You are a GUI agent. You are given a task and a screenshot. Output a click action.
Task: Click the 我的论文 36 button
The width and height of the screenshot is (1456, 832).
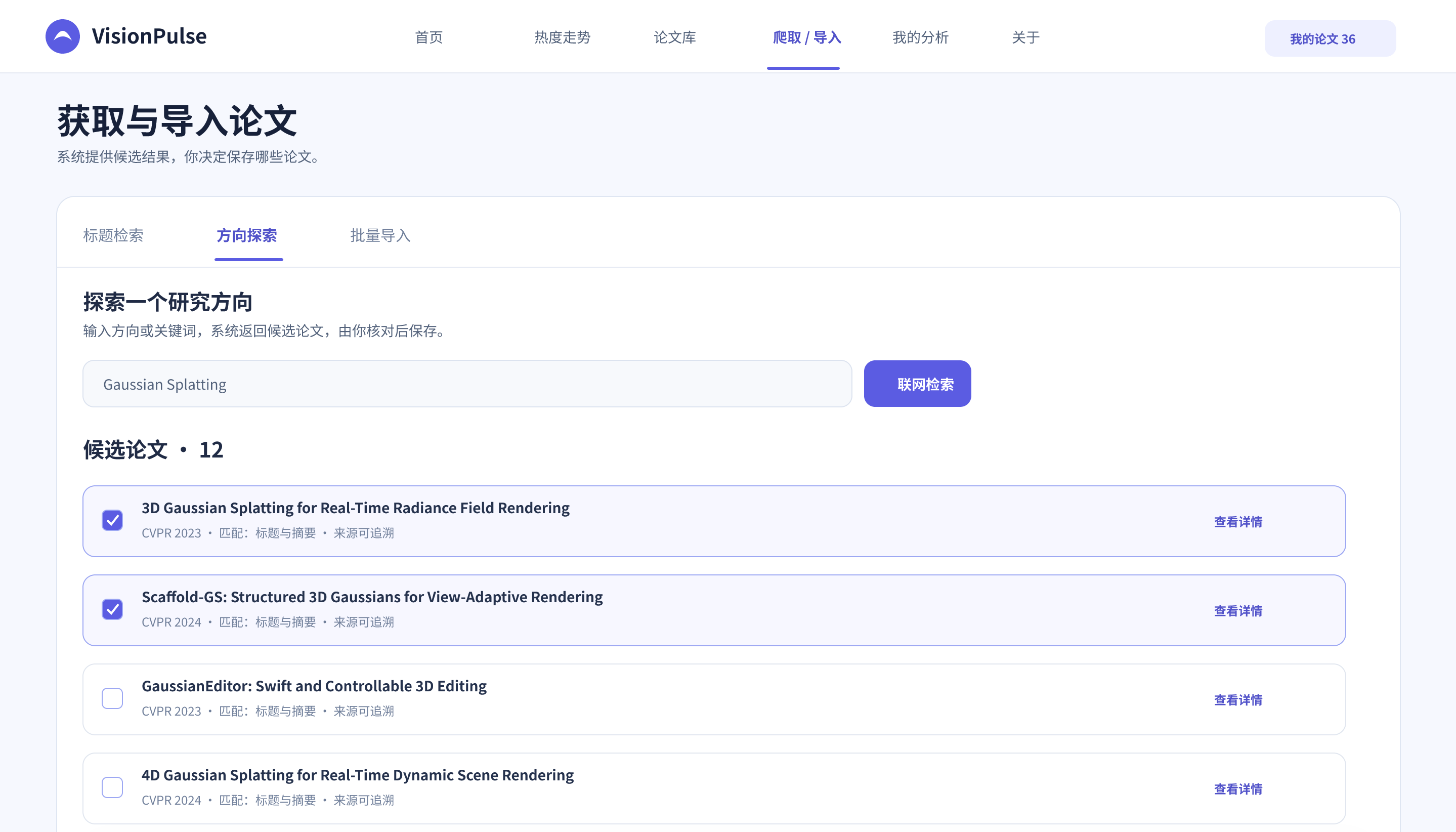coord(1330,38)
